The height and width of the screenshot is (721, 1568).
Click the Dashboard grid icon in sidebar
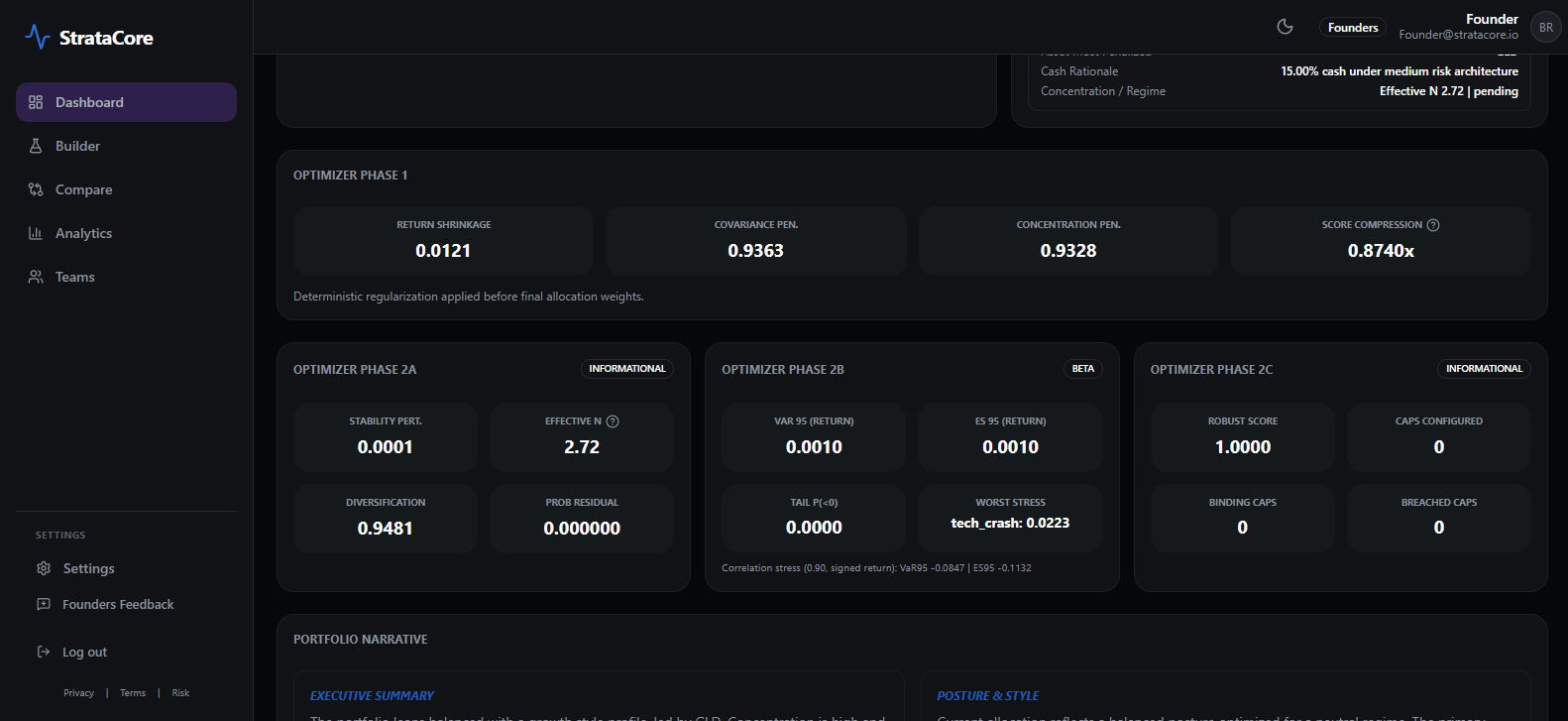(36, 102)
